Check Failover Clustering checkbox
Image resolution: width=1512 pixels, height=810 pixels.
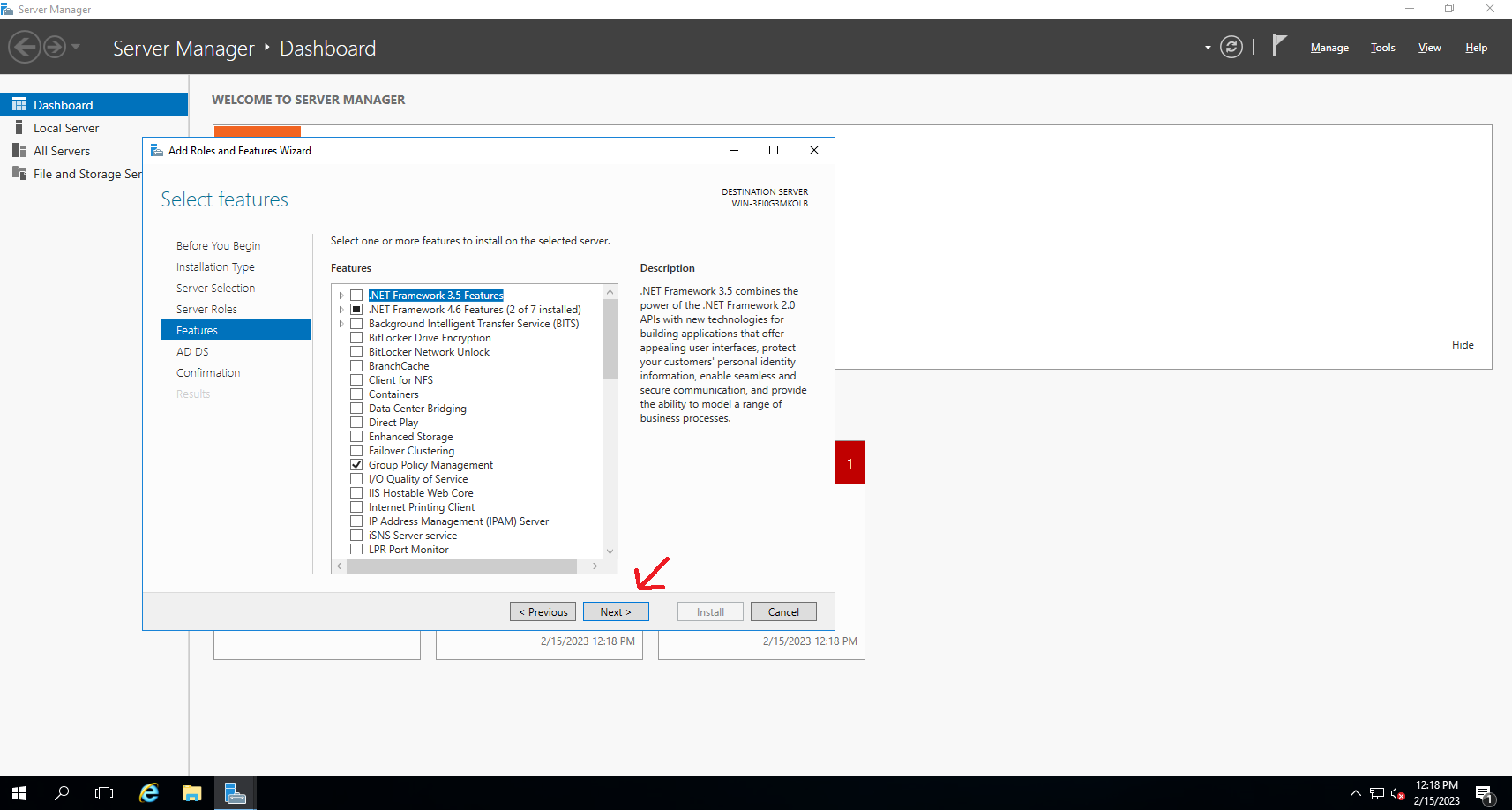tap(356, 451)
